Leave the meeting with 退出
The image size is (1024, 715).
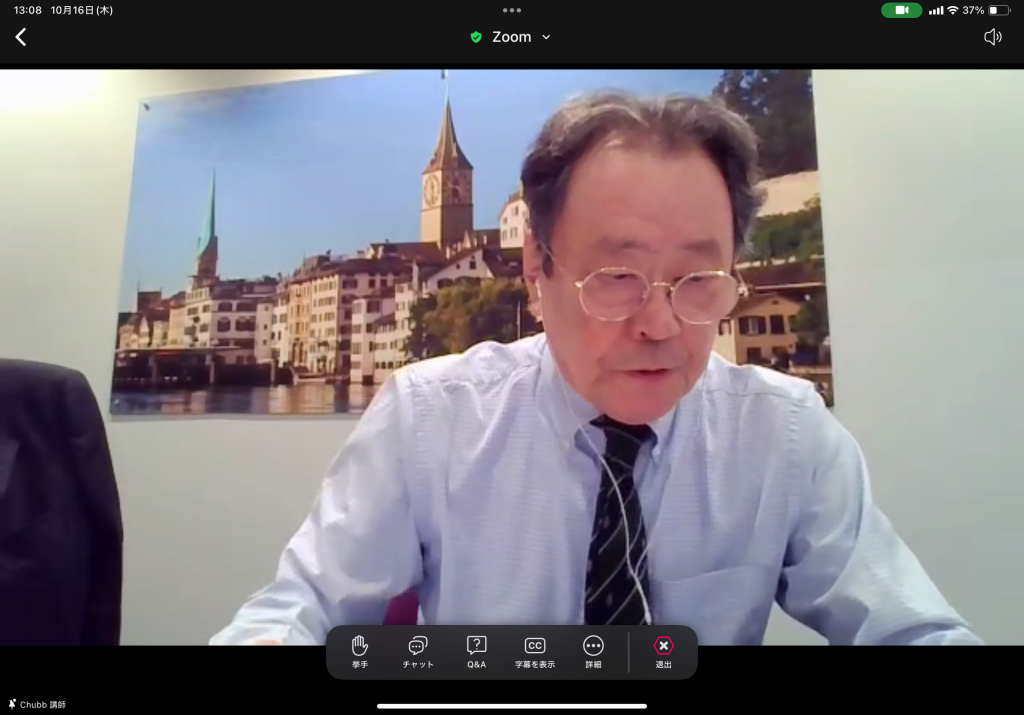click(664, 651)
